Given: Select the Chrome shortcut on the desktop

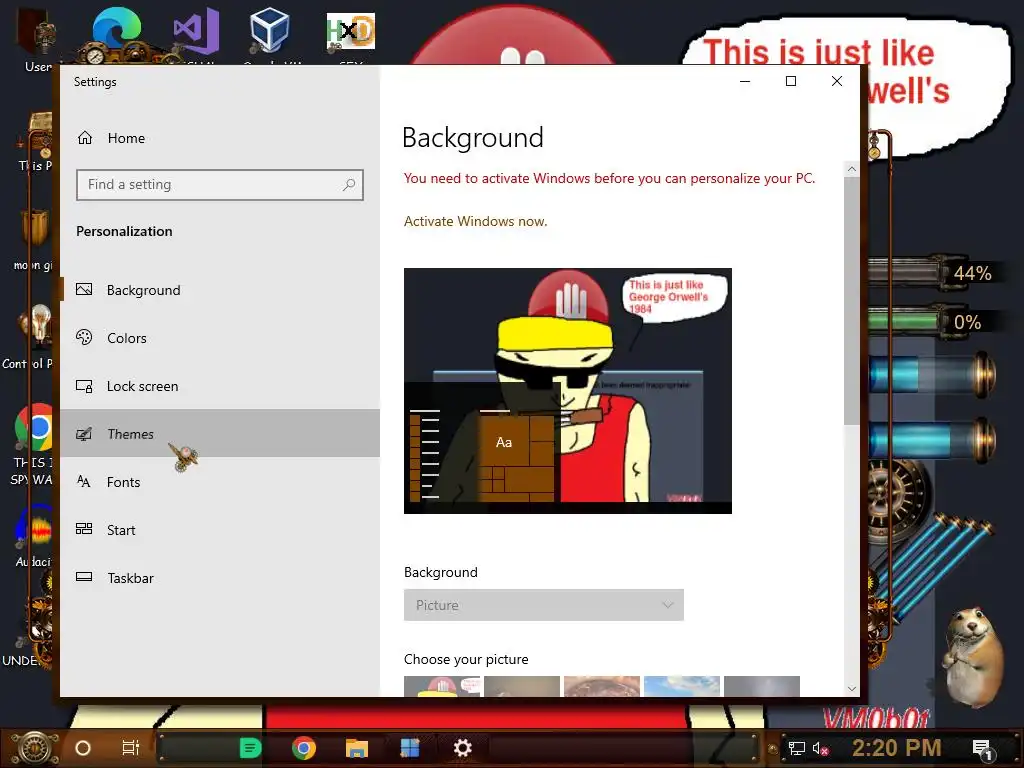Looking at the screenshot, I should (x=34, y=445).
